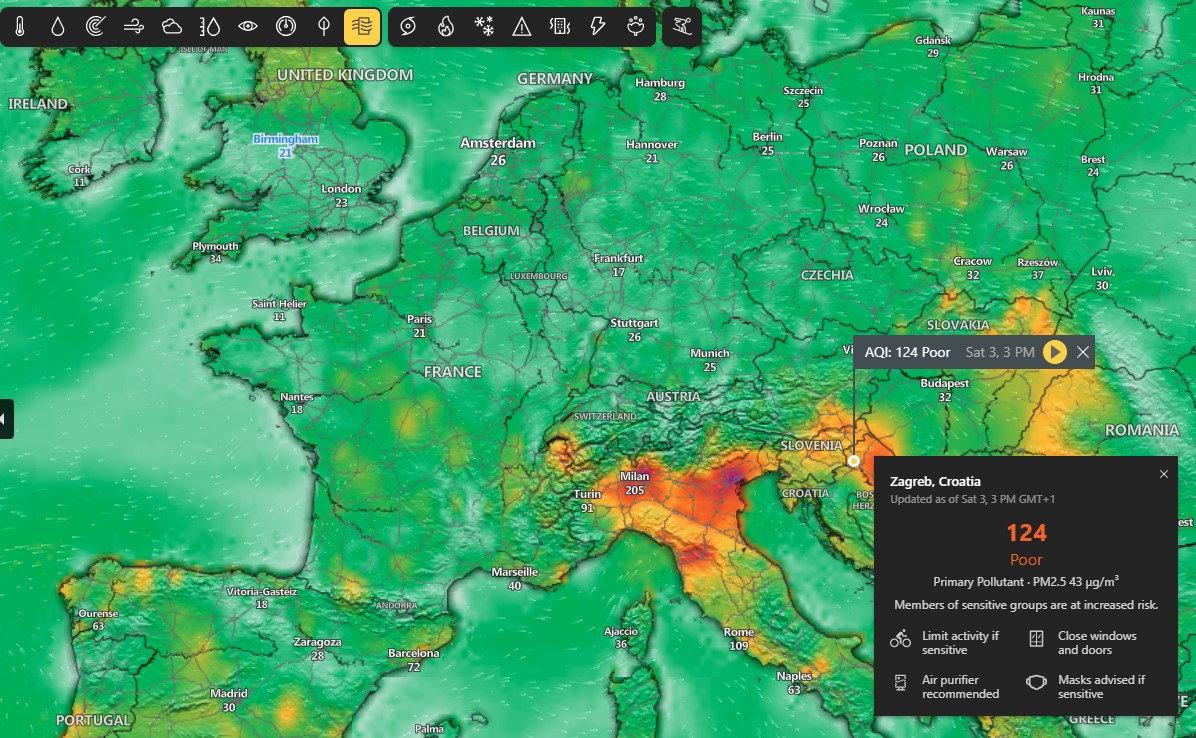Open the Wildfire flame layer
Viewport: 1196px width, 738px height.
tap(446, 27)
